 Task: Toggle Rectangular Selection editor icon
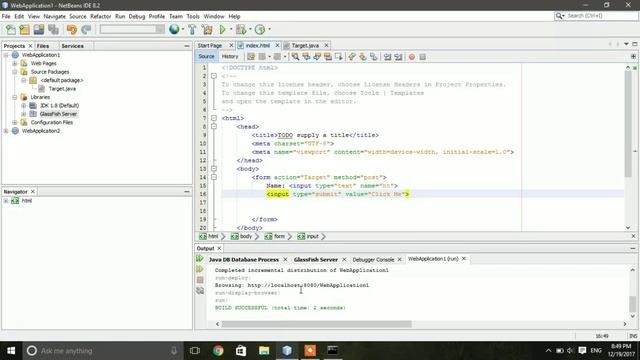click(338, 57)
